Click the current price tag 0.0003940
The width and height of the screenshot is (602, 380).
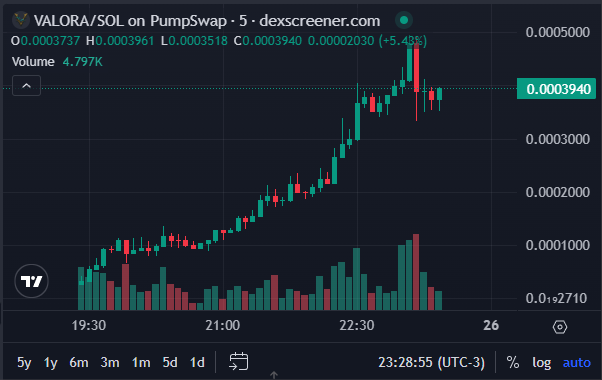(x=556, y=89)
